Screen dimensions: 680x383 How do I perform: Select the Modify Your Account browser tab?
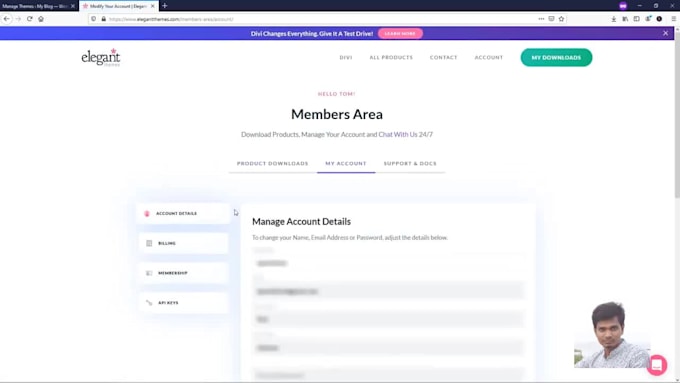pos(119,6)
